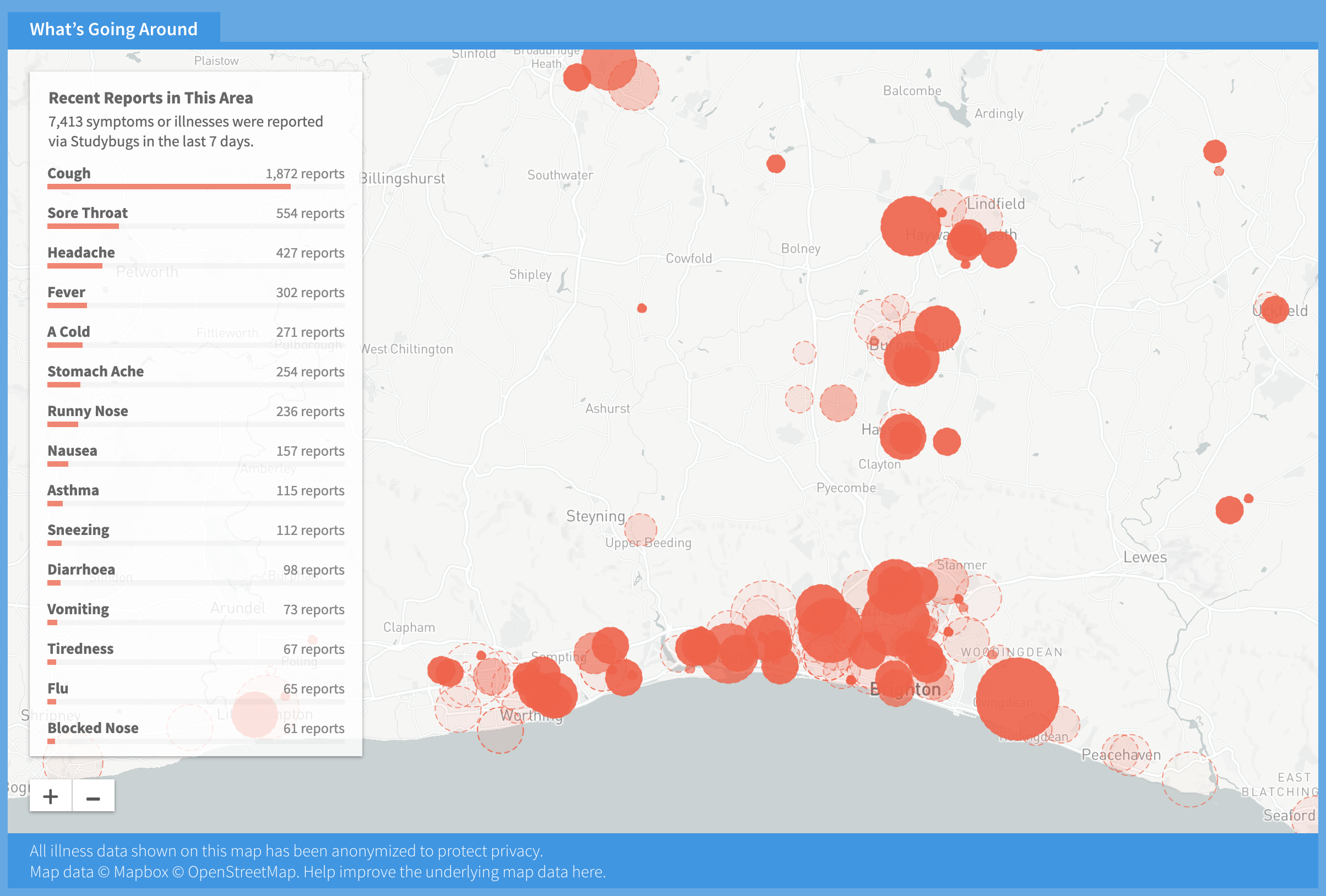Select the Nausea reports row
Image resolution: width=1326 pixels, height=896 pixels.
click(195, 455)
